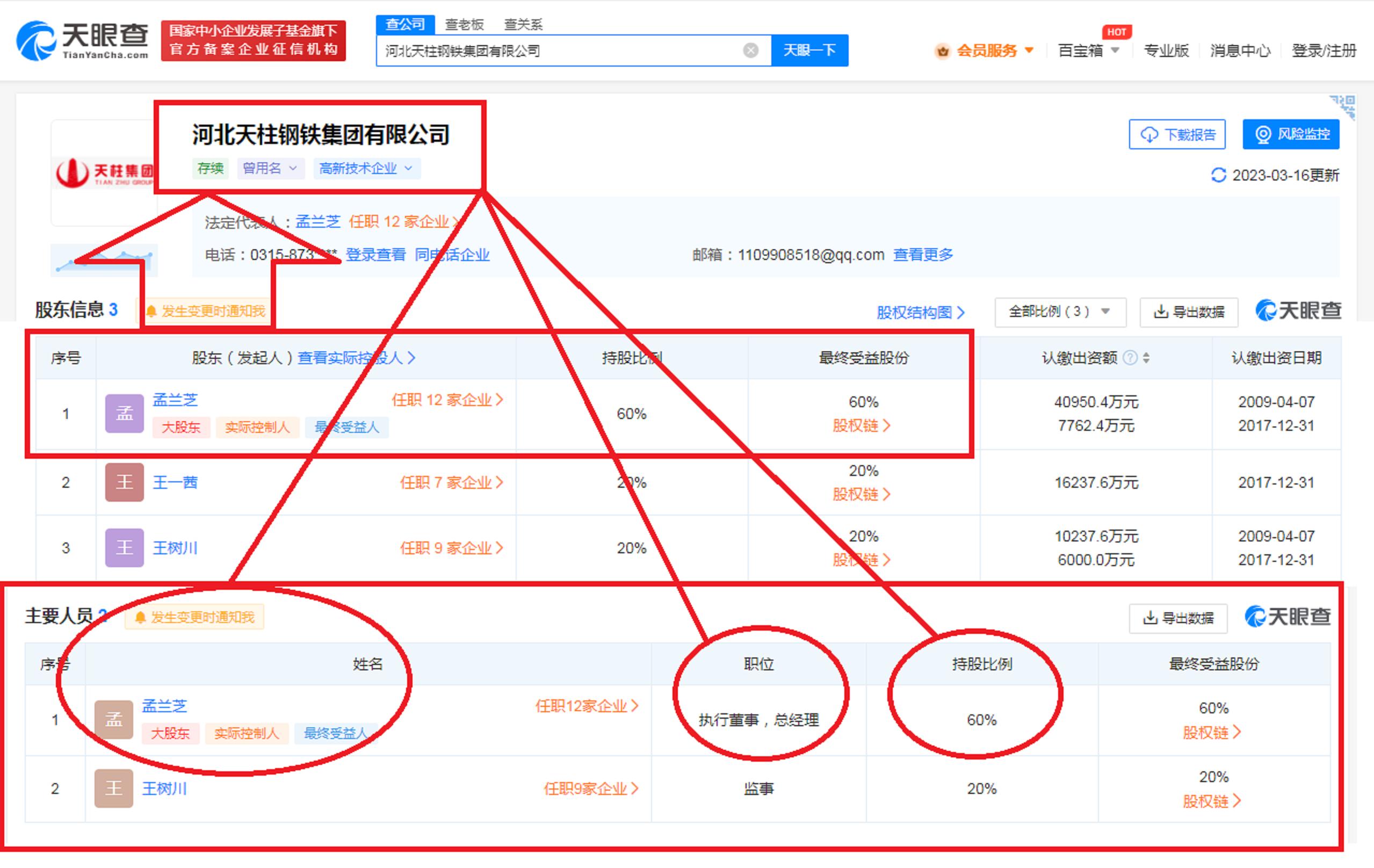Viewport: 1374px width, 868px height.
Task: Click the sort arrows beside 认缴出资额
Action: pos(1146,358)
